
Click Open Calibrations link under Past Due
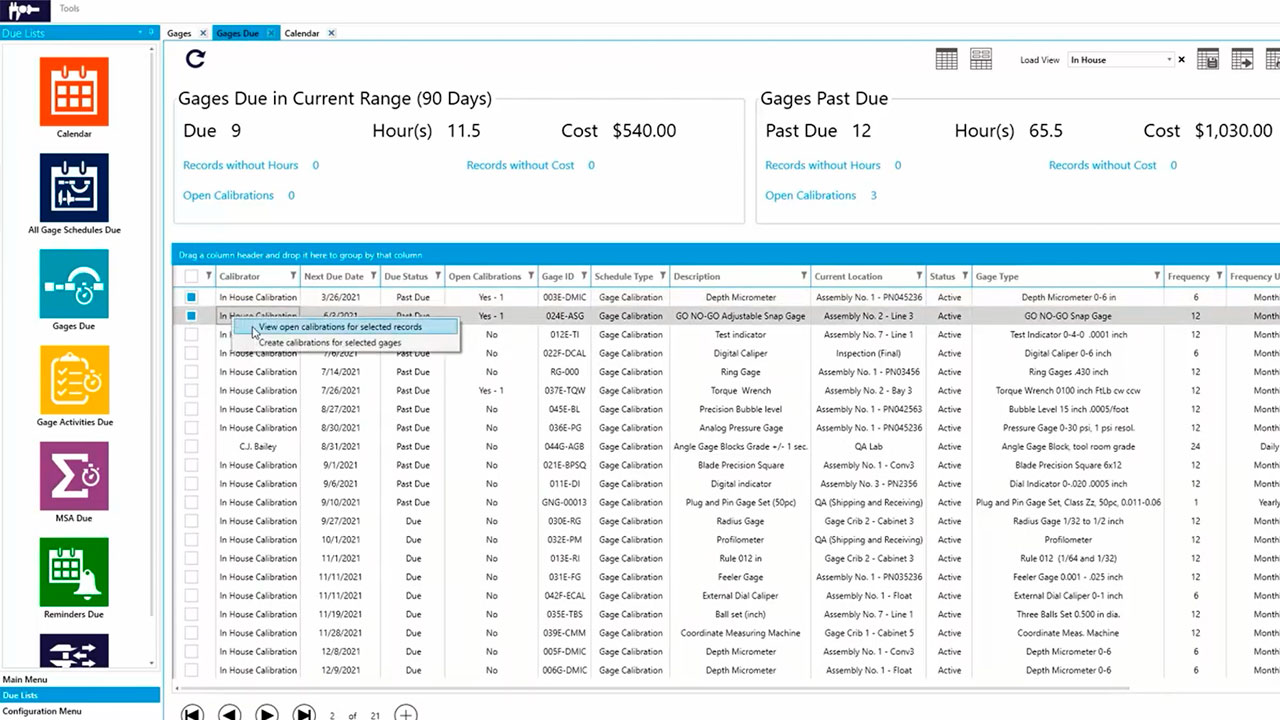tap(811, 195)
